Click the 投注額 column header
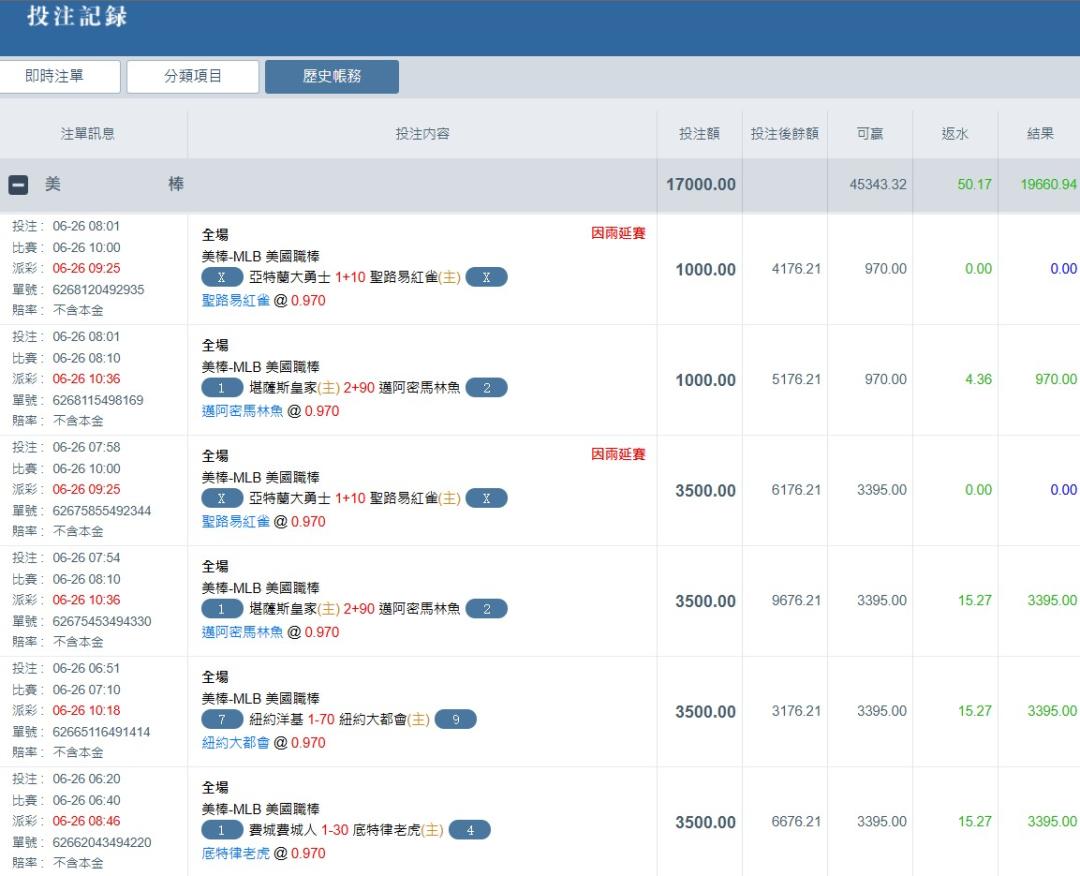 [x=699, y=134]
